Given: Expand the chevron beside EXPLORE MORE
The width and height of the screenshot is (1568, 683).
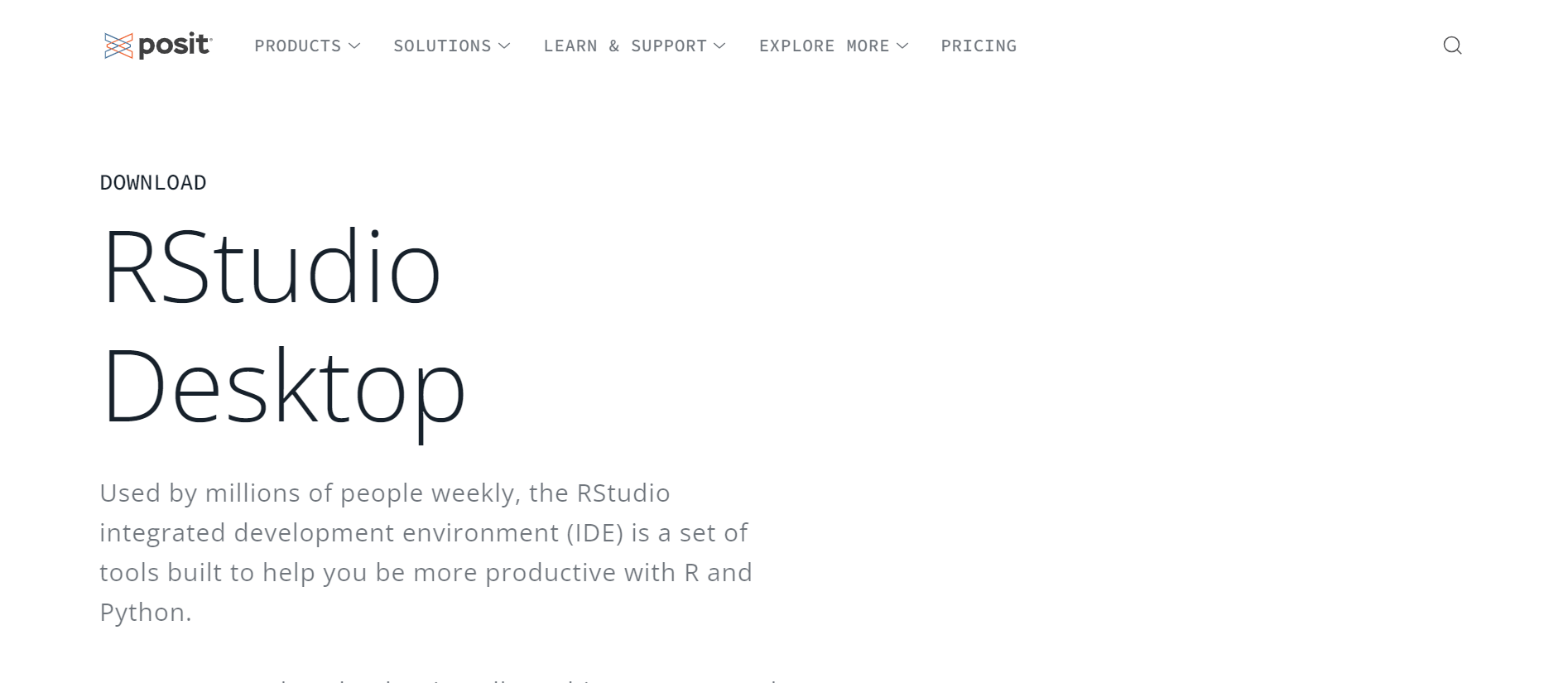Looking at the screenshot, I should point(902,46).
